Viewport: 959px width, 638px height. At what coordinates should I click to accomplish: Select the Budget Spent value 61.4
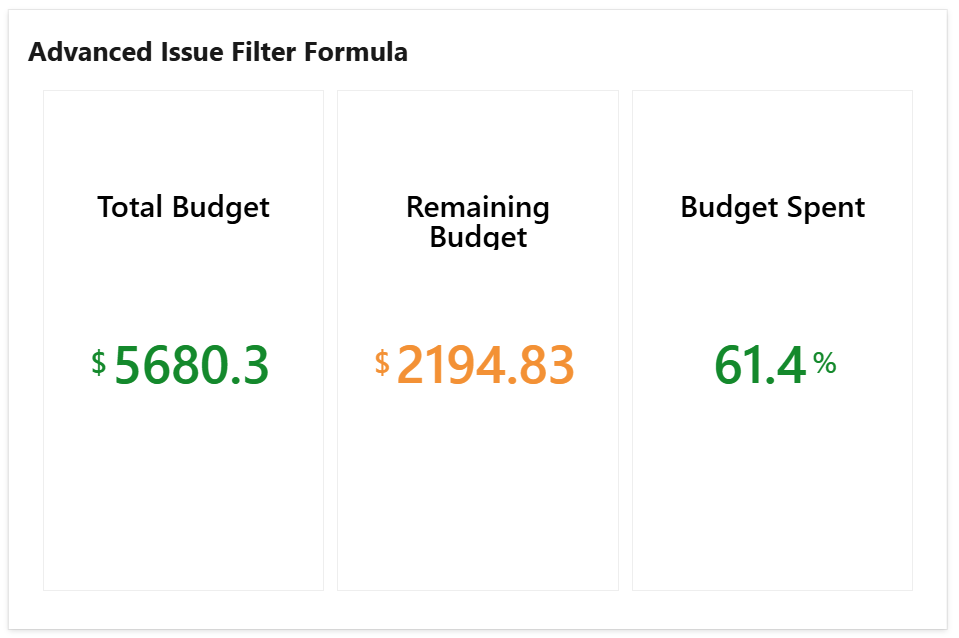(x=760, y=365)
